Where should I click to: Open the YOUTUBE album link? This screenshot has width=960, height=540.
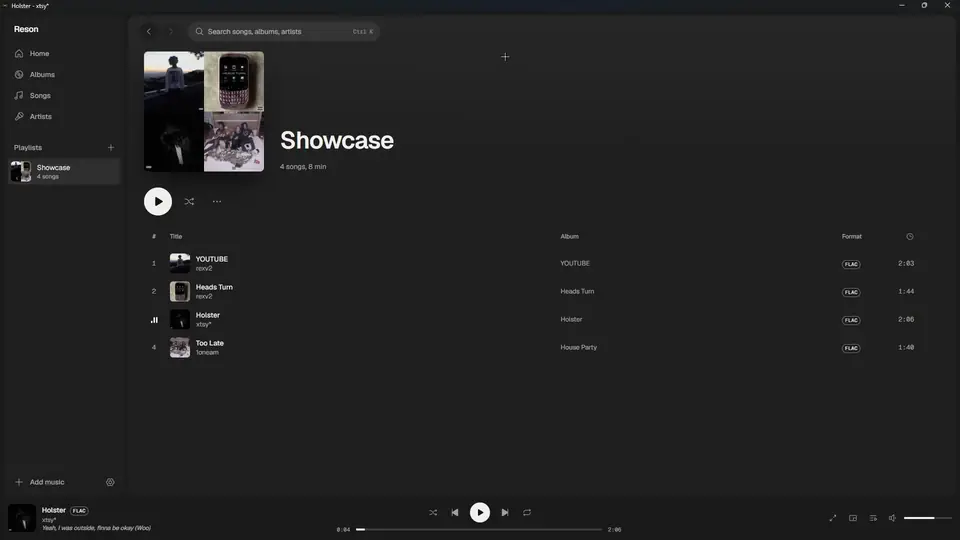pyautogui.click(x=575, y=263)
